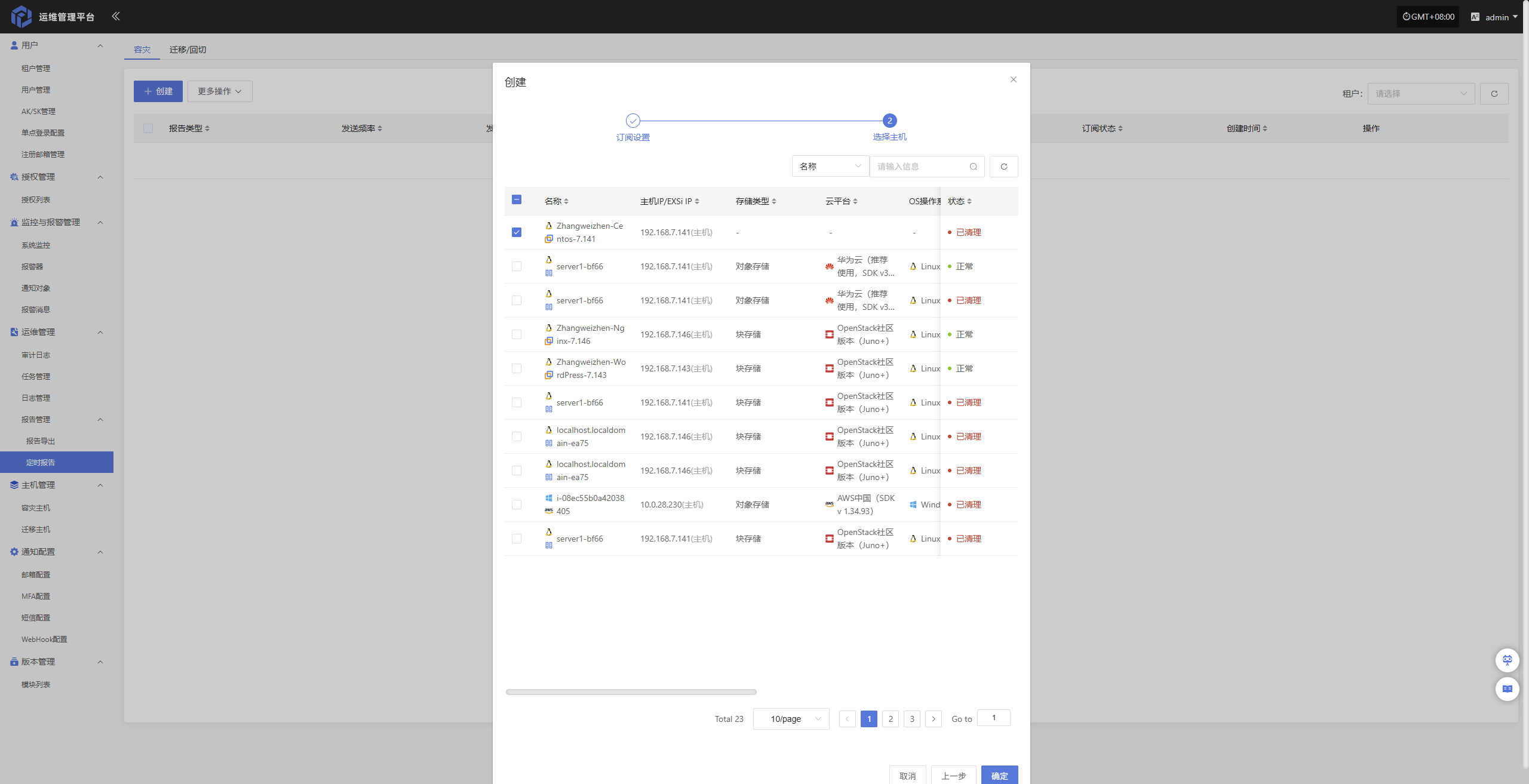Open the admin user menu dropdown
The width and height of the screenshot is (1529, 784).
pos(1497,17)
